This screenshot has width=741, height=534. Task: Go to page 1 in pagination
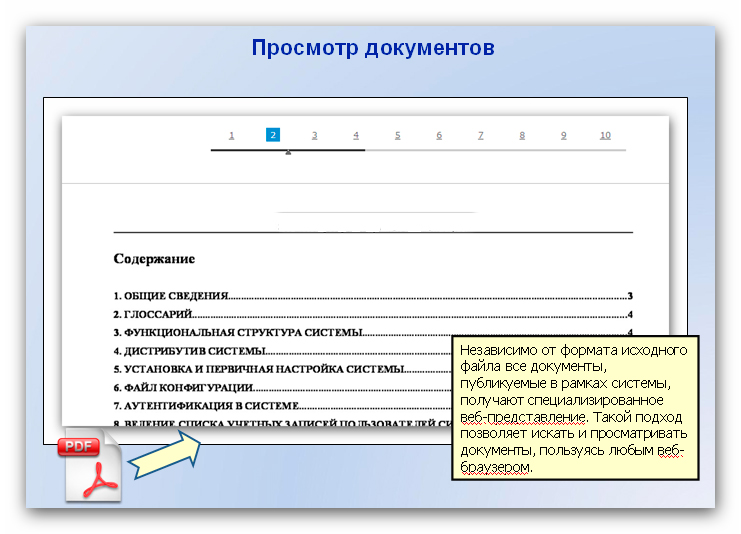pyautogui.click(x=232, y=136)
